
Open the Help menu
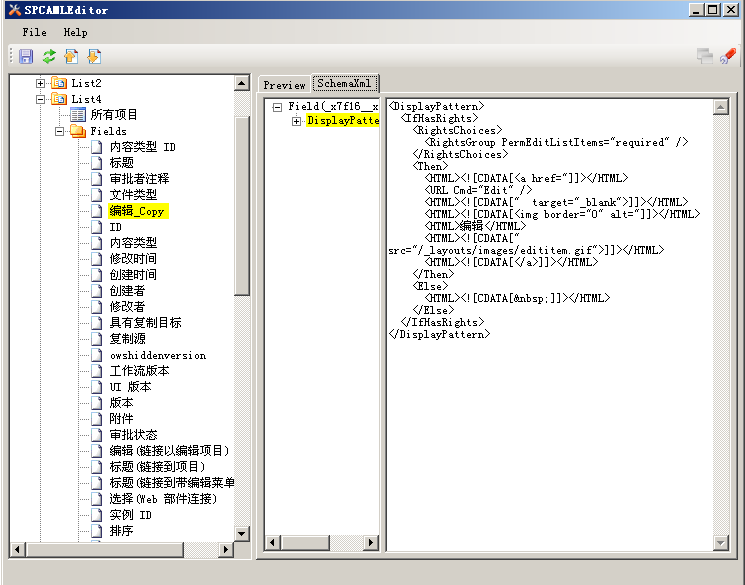click(76, 32)
